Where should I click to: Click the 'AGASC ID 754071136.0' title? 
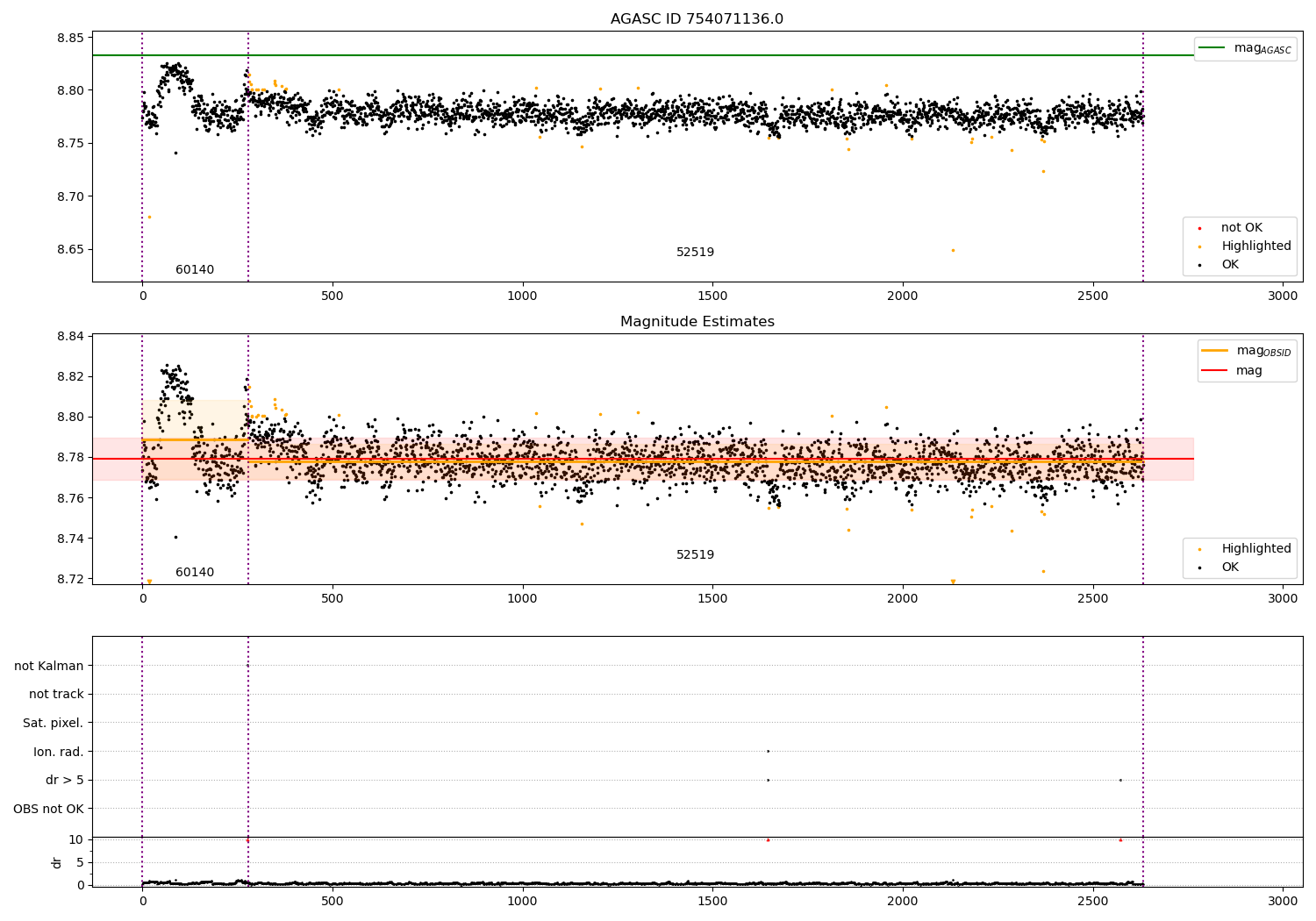pyautogui.click(x=697, y=19)
